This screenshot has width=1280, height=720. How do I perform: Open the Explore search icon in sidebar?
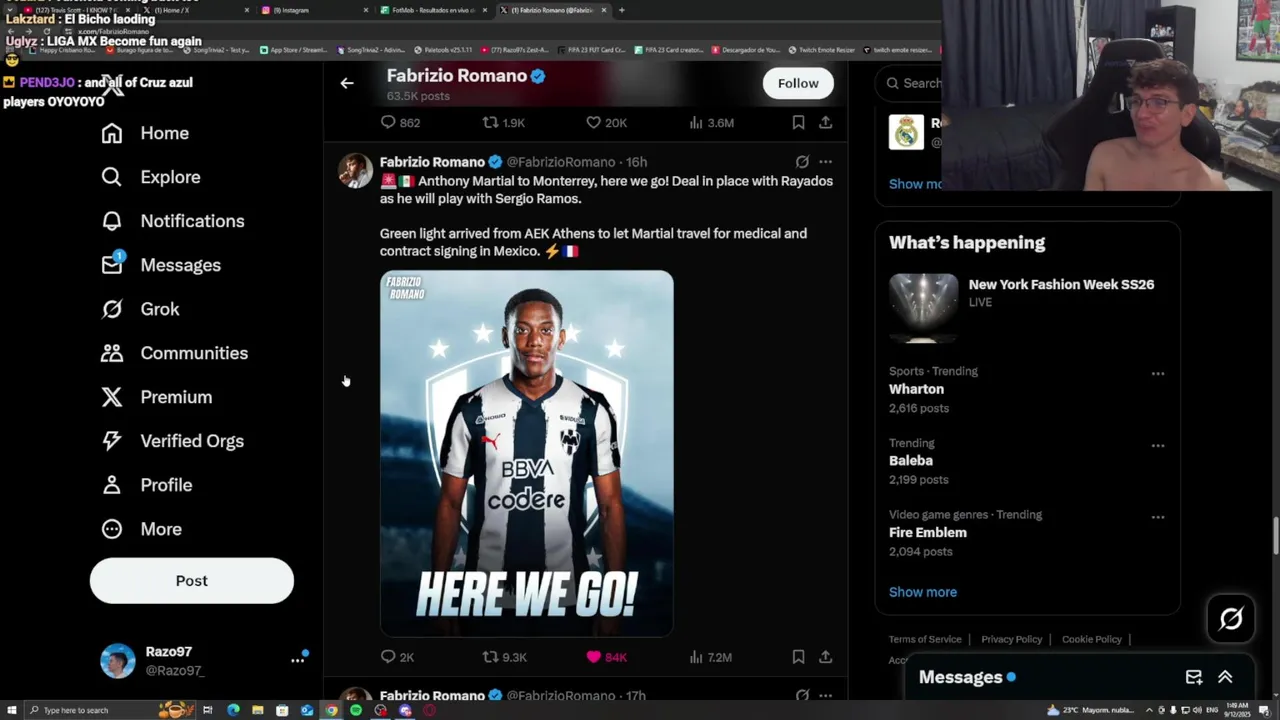coord(111,177)
